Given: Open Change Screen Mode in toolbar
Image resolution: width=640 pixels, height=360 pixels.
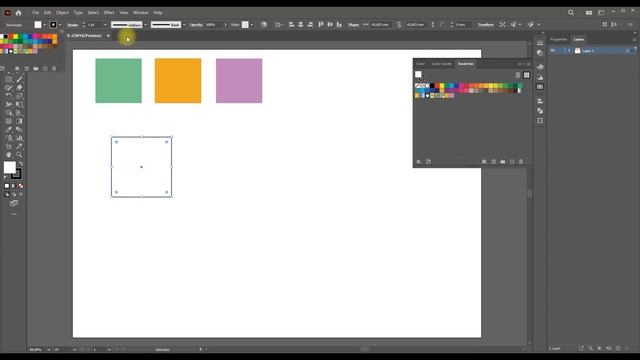Looking at the screenshot, I should (14, 203).
